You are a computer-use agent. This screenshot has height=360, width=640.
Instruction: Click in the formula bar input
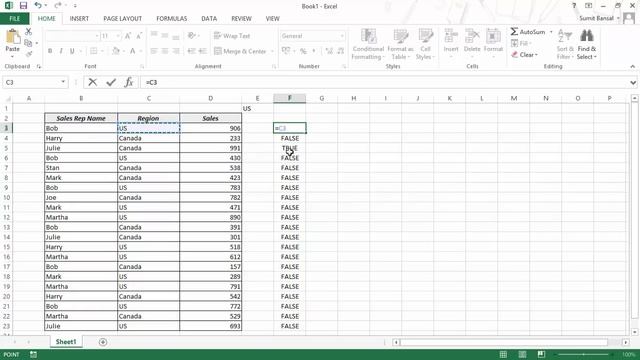coord(384,82)
